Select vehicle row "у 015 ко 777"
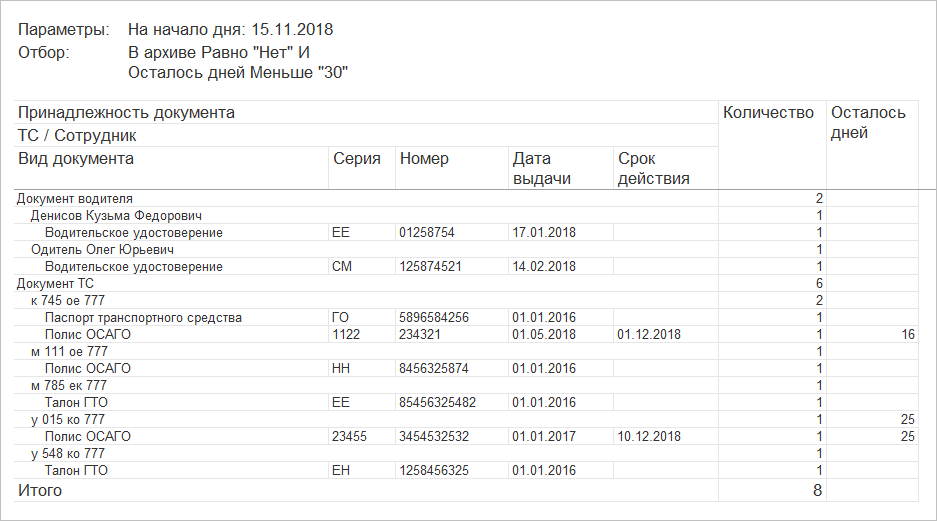The width and height of the screenshot is (937, 521). [x=68, y=420]
